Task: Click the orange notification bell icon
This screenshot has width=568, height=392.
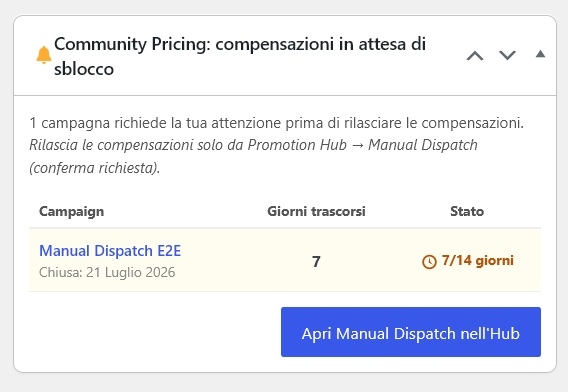Action: [x=44, y=55]
